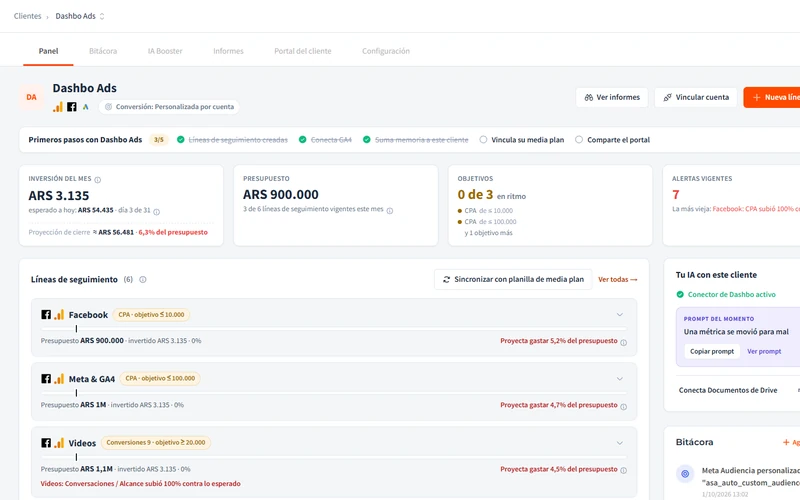This screenshot has height=500, width=800.
Task: Click the Vincular cuenta button
Action: point(696,97)
